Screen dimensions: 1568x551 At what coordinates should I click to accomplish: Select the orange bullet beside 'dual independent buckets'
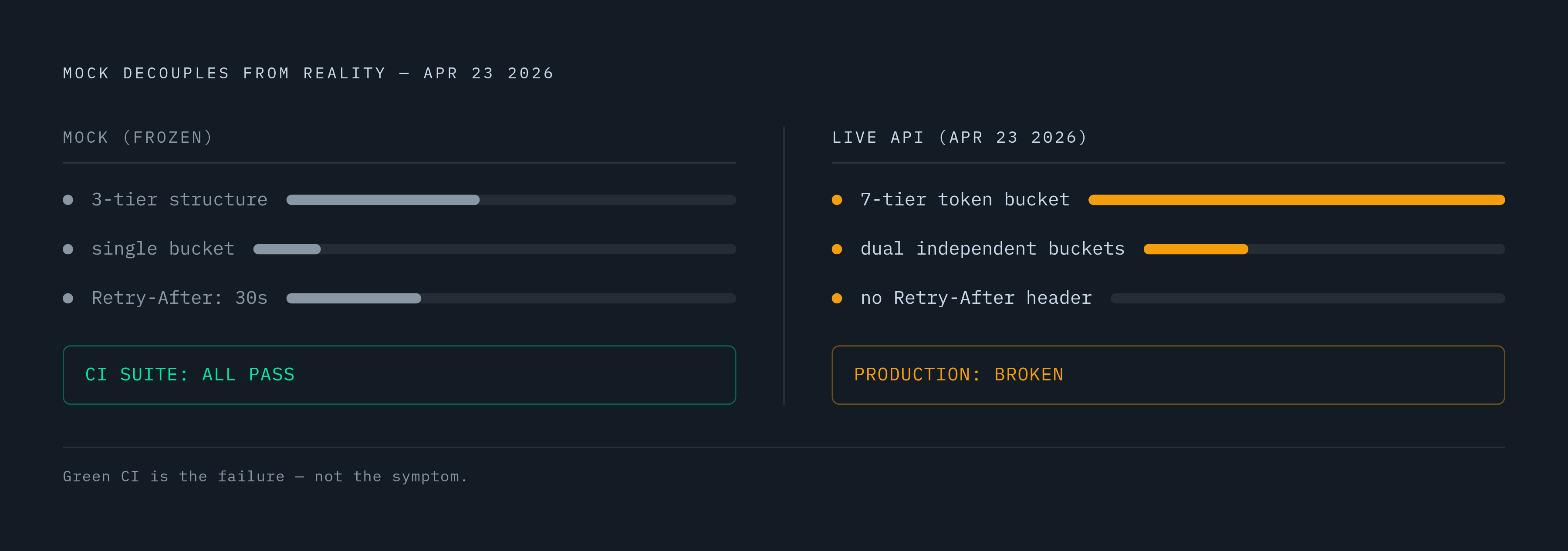click(837, 249)
